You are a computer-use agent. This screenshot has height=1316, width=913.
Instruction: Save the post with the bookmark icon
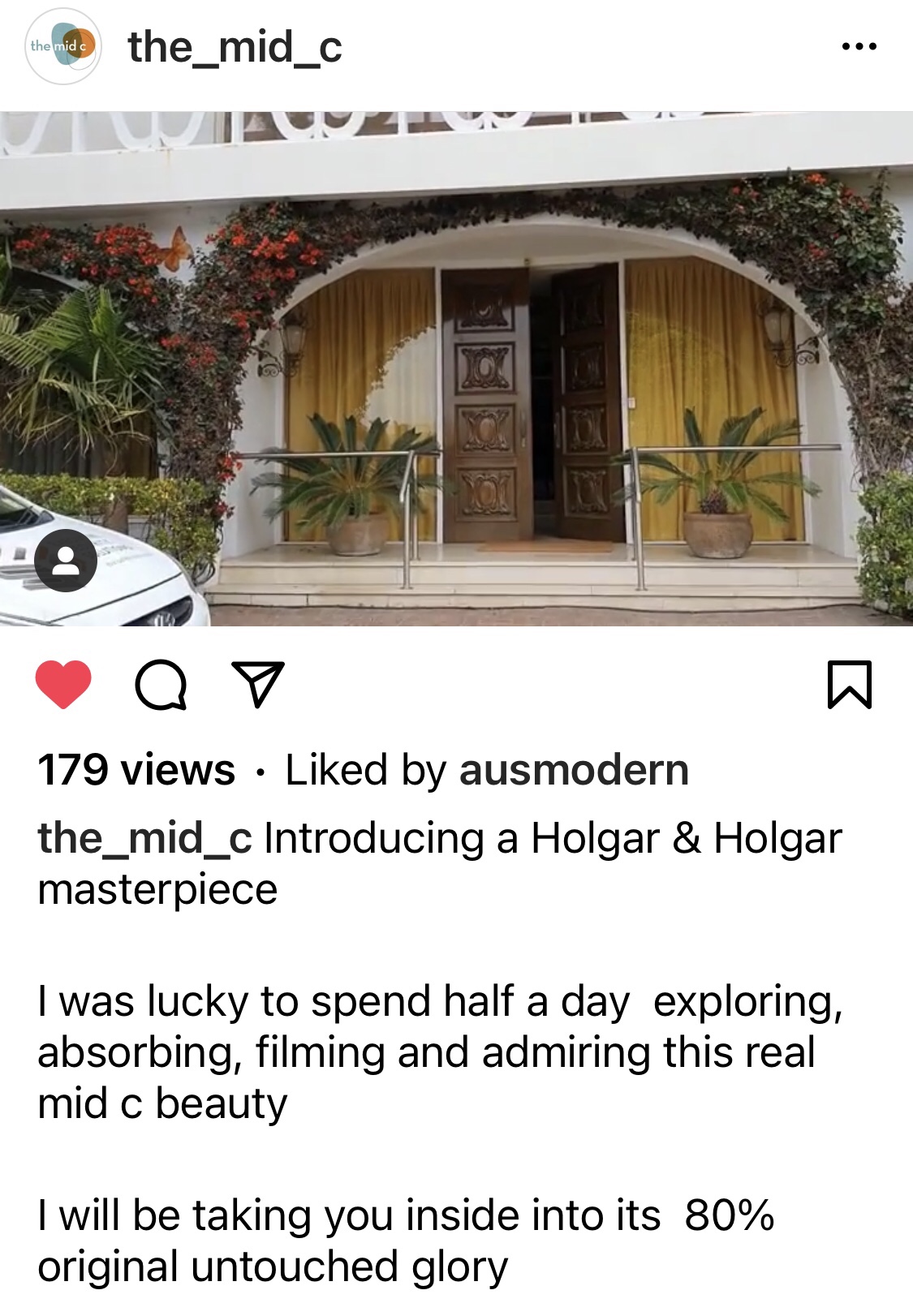[x=850, y=685]
